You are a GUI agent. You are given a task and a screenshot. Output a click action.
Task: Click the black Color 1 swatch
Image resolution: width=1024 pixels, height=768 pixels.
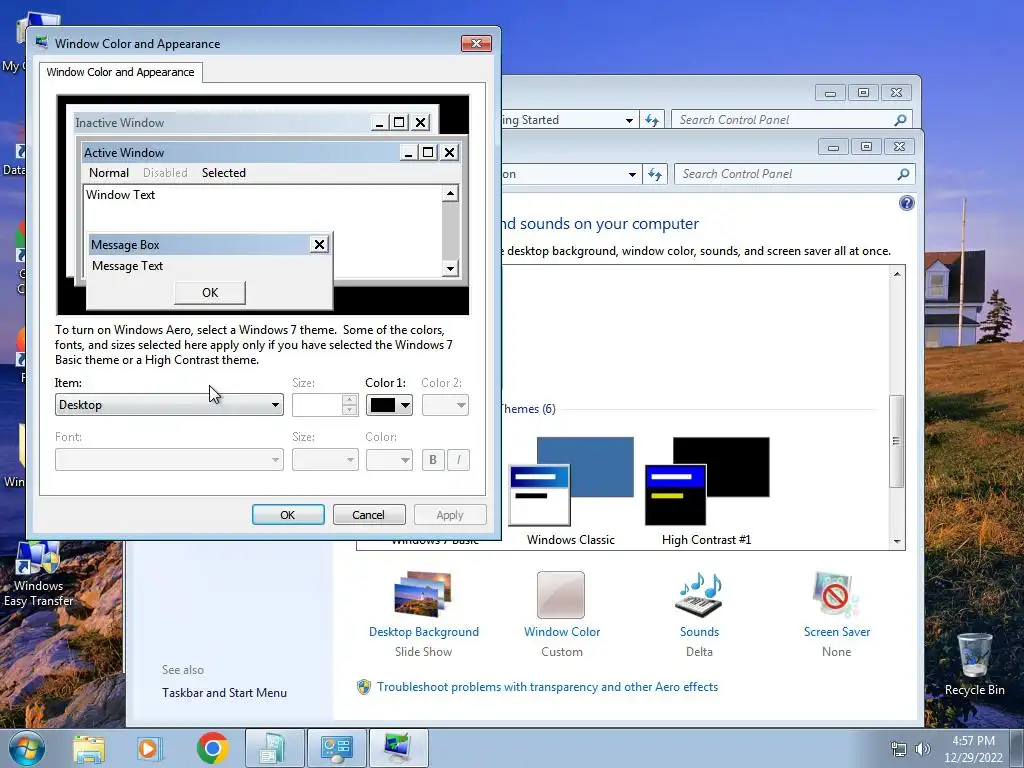(383, 405)
